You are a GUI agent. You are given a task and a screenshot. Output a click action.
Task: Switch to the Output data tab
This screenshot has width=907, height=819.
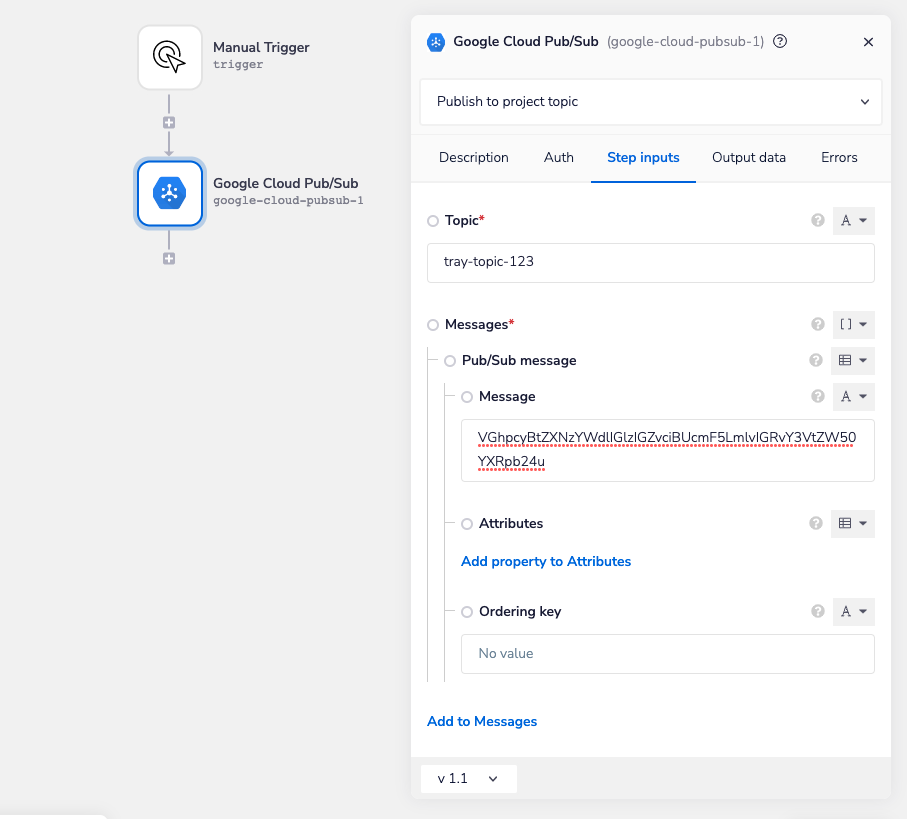[x=748, y=157]
